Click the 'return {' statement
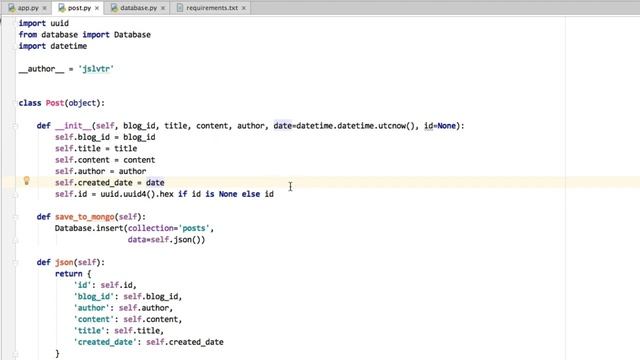 (73, 274)
